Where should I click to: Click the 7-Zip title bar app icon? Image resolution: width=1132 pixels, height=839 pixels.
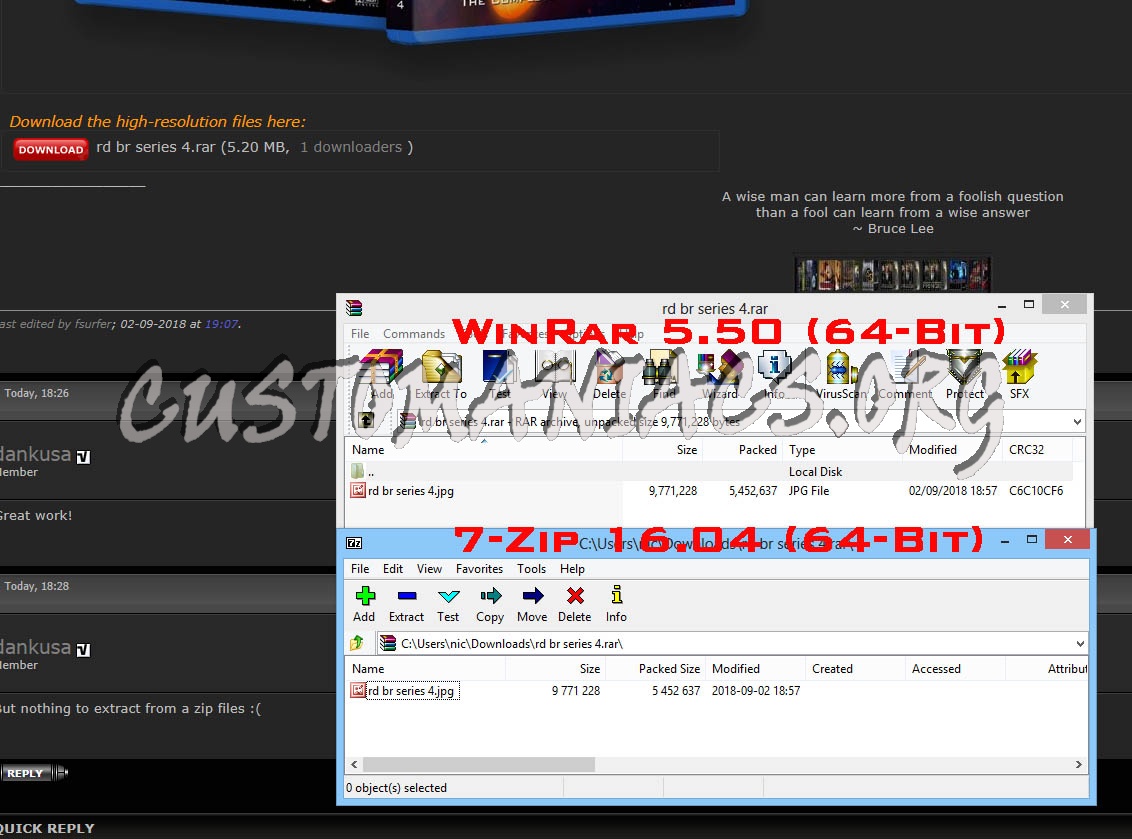click(x=354, y=543)
